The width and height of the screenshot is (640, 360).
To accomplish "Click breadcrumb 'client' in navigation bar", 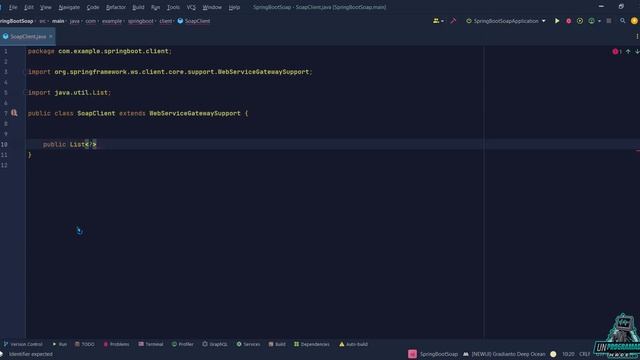I will click(165, 21).
